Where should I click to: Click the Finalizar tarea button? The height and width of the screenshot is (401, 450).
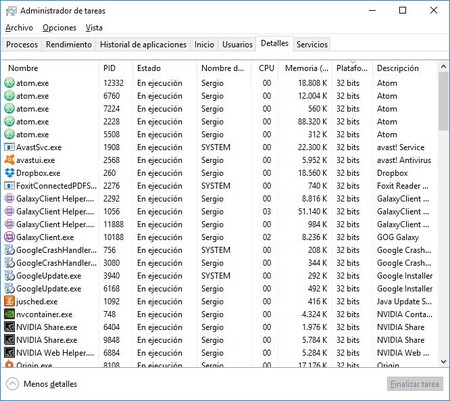point(415,384)
